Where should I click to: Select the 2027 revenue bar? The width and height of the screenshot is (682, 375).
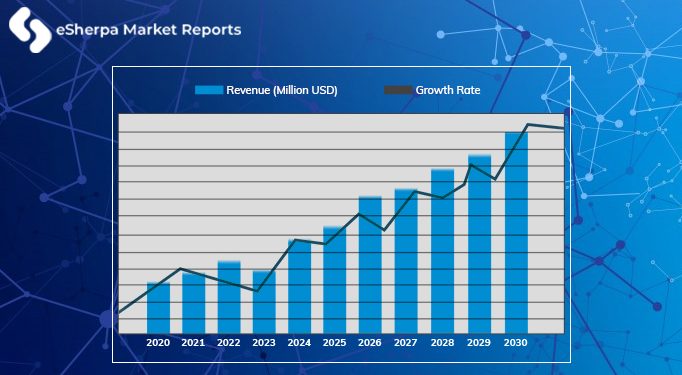406,261
